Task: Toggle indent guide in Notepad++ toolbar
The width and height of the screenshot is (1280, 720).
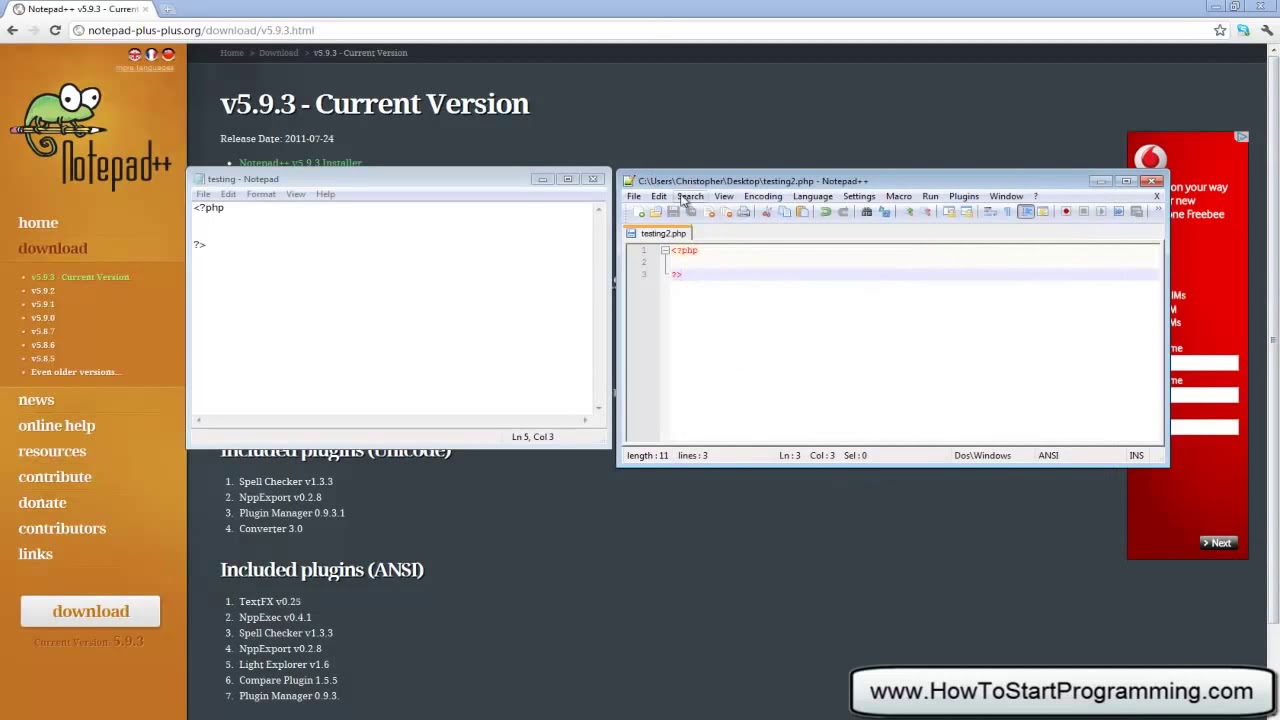Action: click(1025, 212)
